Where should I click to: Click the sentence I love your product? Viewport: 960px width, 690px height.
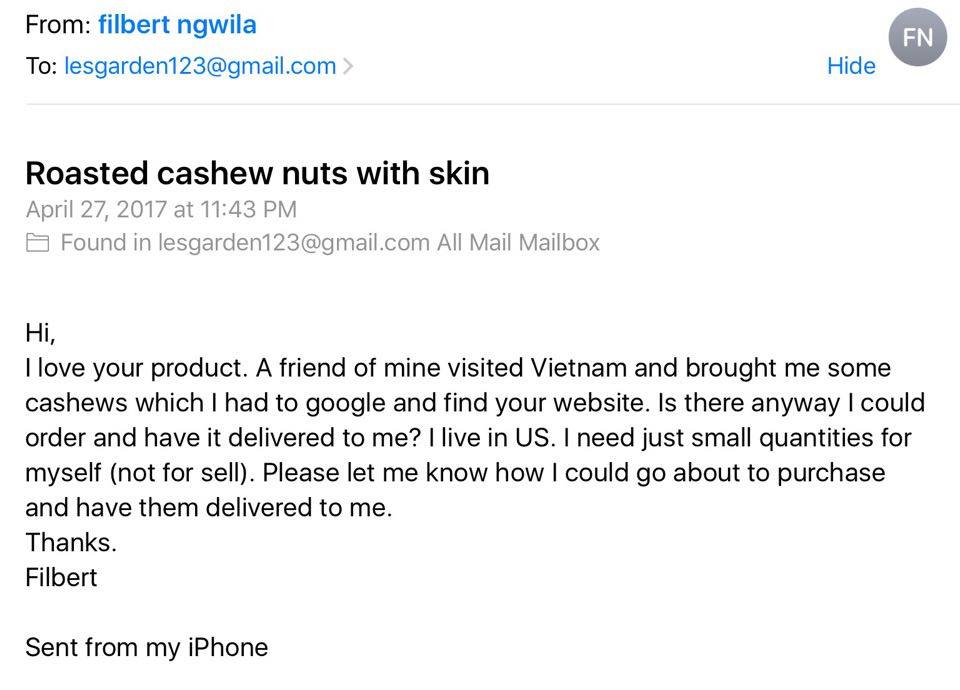click(x=137, y=368)
